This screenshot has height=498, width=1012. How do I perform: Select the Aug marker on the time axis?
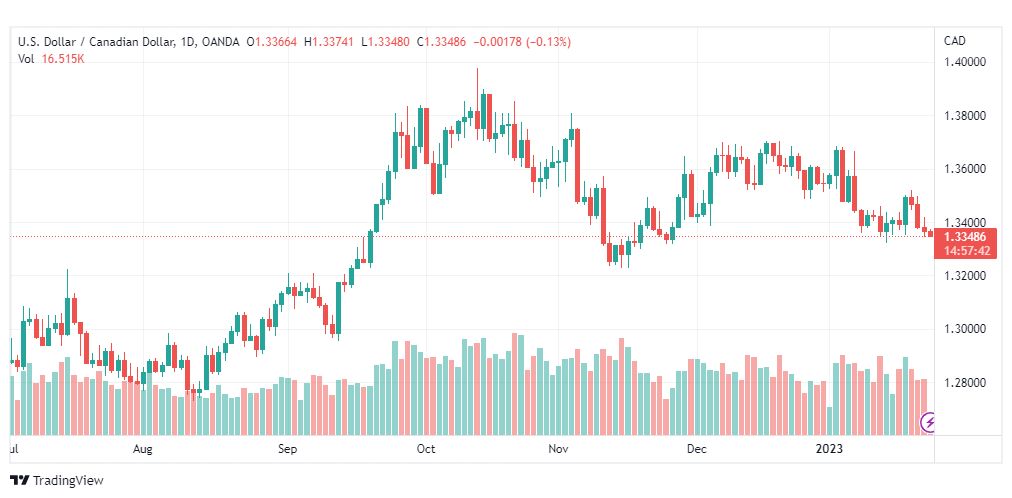click(143, 449)
